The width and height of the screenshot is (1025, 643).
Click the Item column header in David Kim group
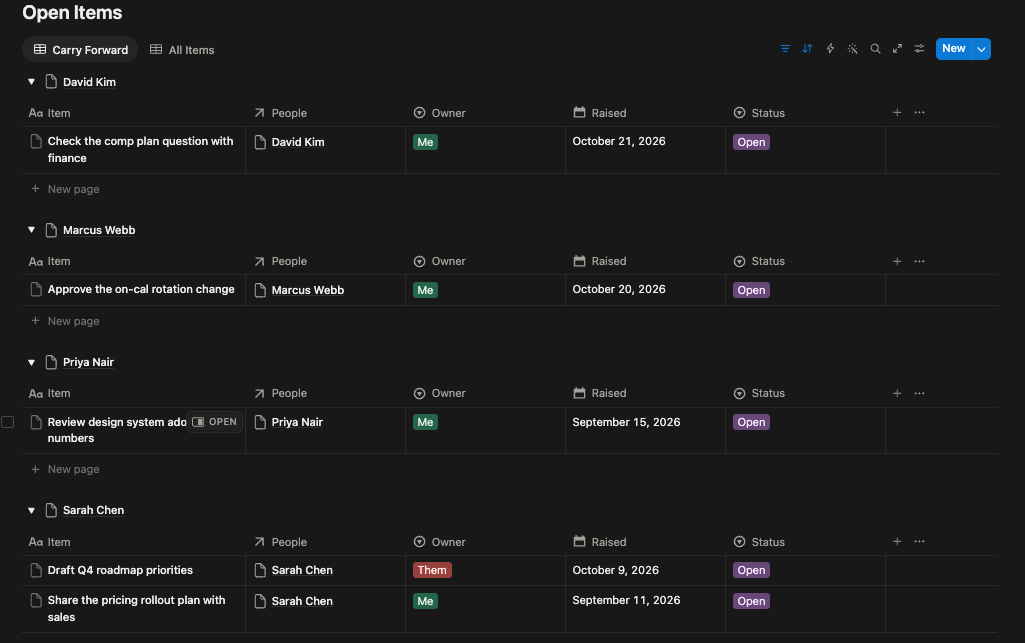(x=50, y=113)
